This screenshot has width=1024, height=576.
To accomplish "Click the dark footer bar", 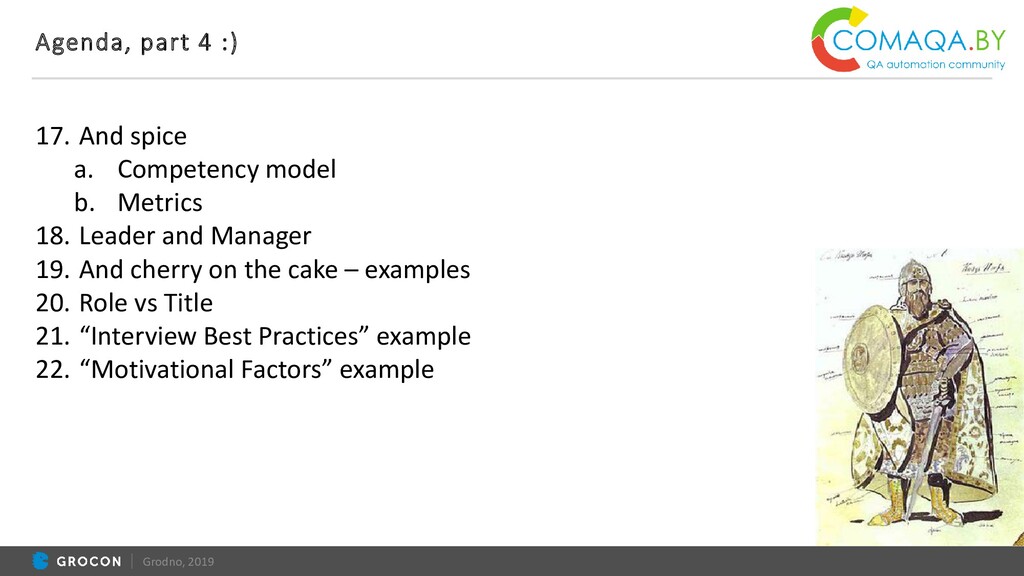I will (512, 561).
